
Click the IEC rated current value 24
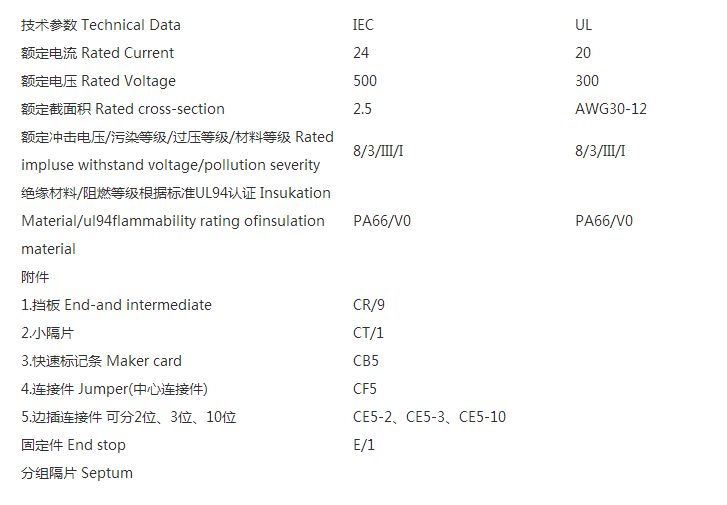click(x=361, y=53)
